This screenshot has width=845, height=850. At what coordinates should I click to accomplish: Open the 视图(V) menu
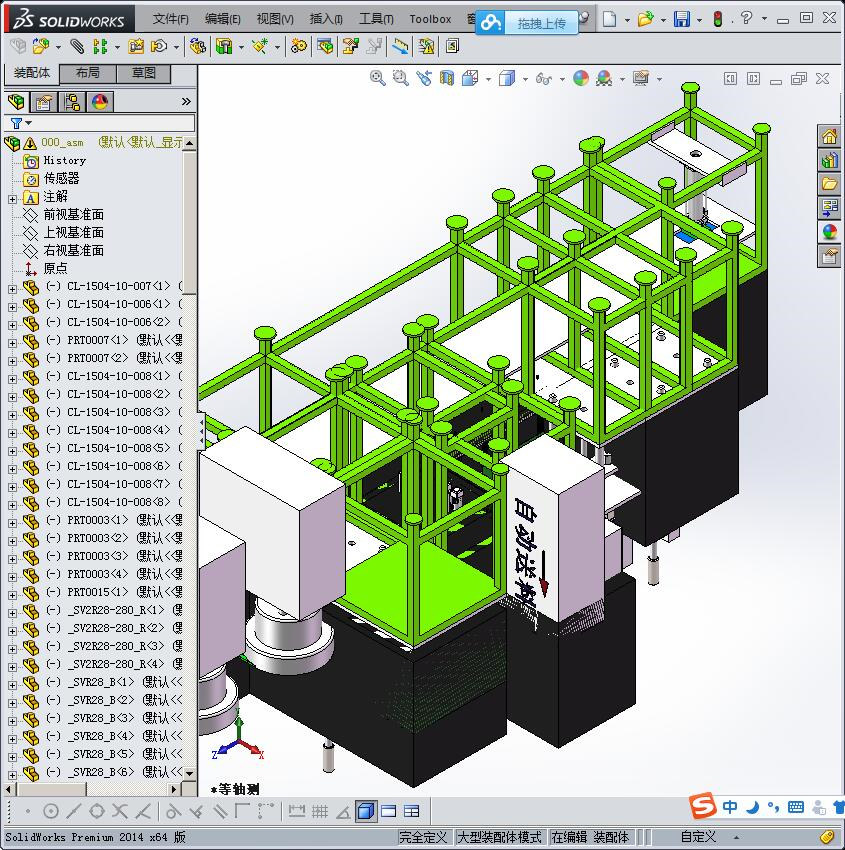click(275, 19)
